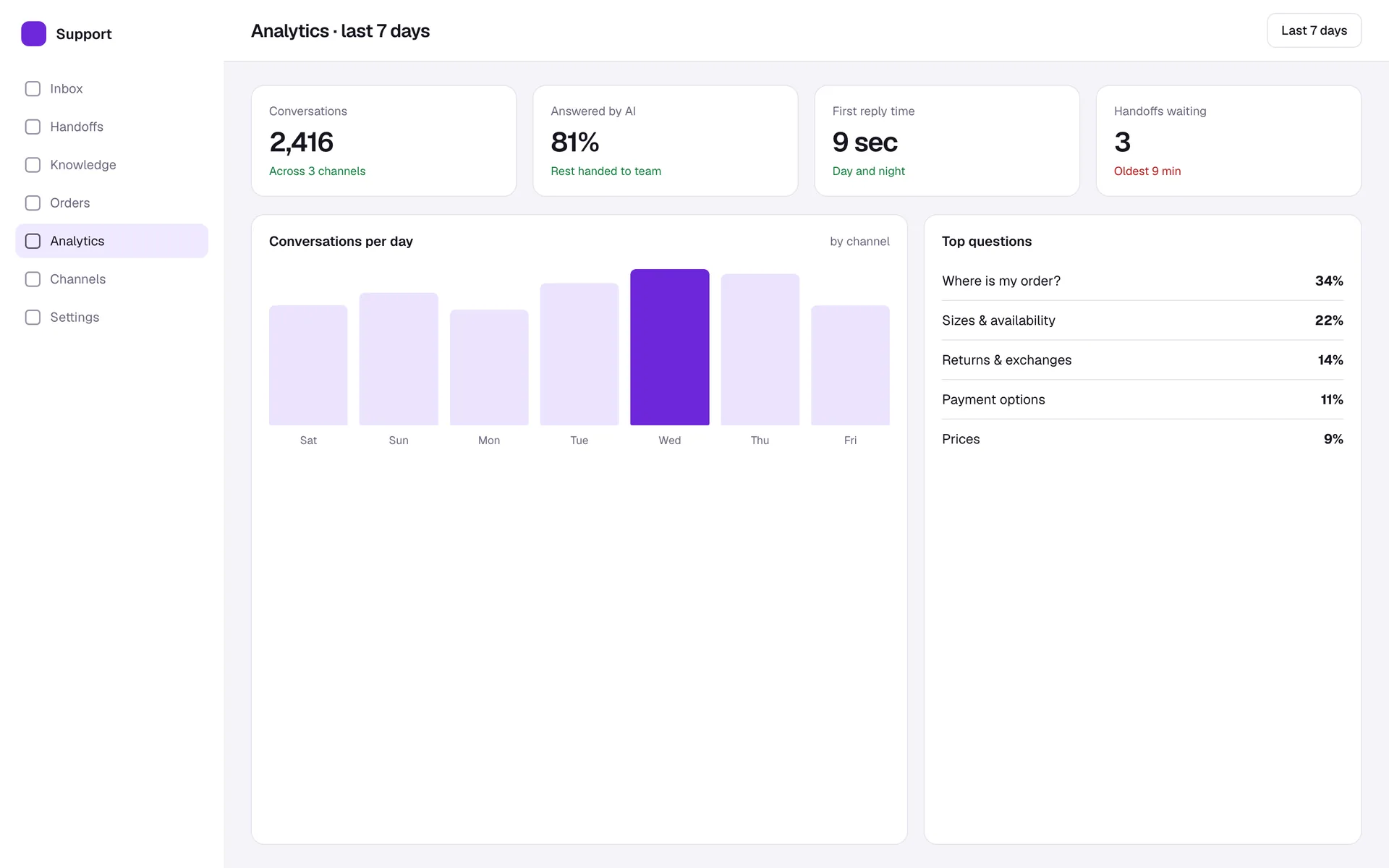Select the Sat bar in chart

point(308,365)
